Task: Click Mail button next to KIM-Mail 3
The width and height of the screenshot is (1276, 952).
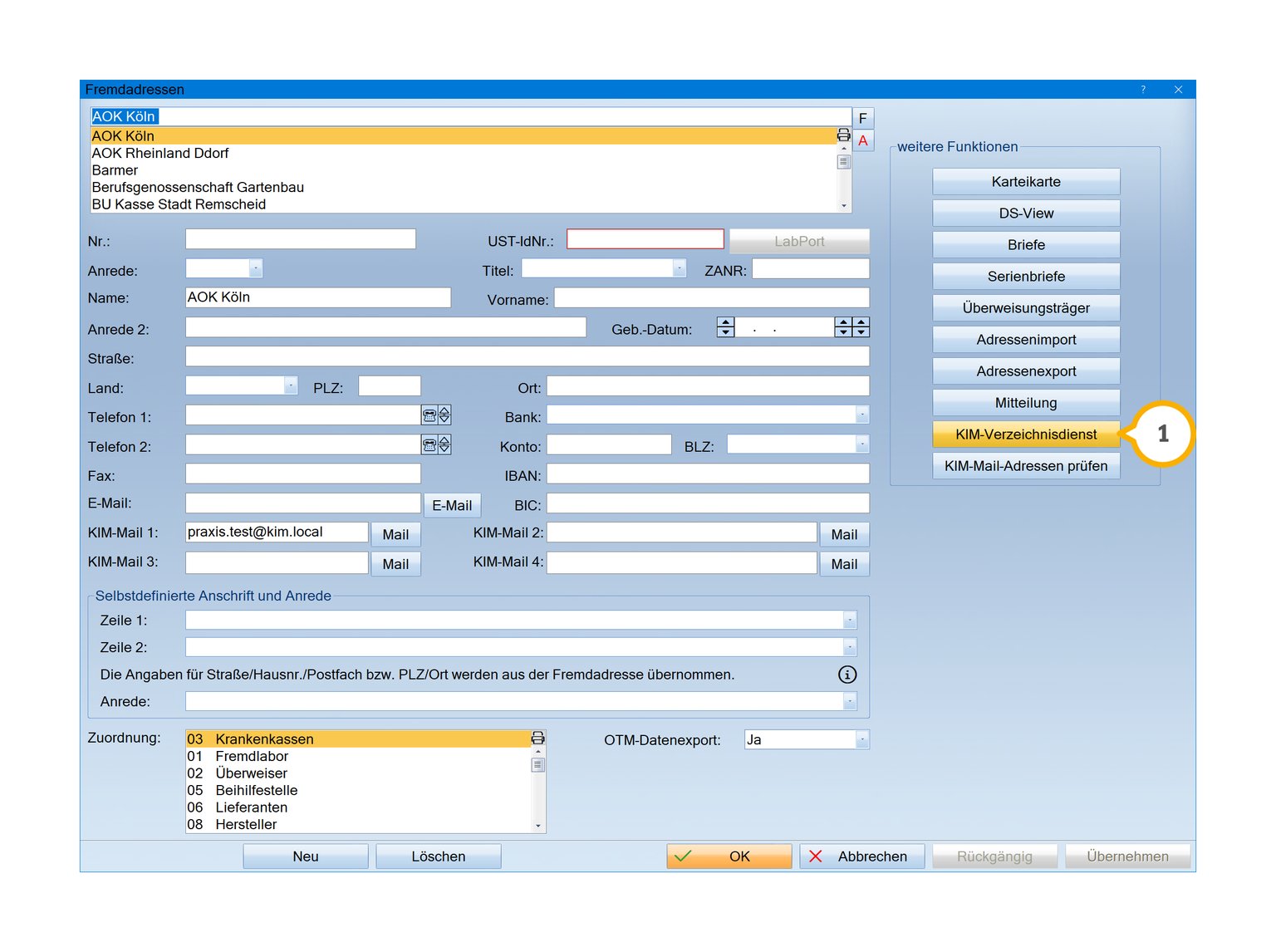Action: 395,564
